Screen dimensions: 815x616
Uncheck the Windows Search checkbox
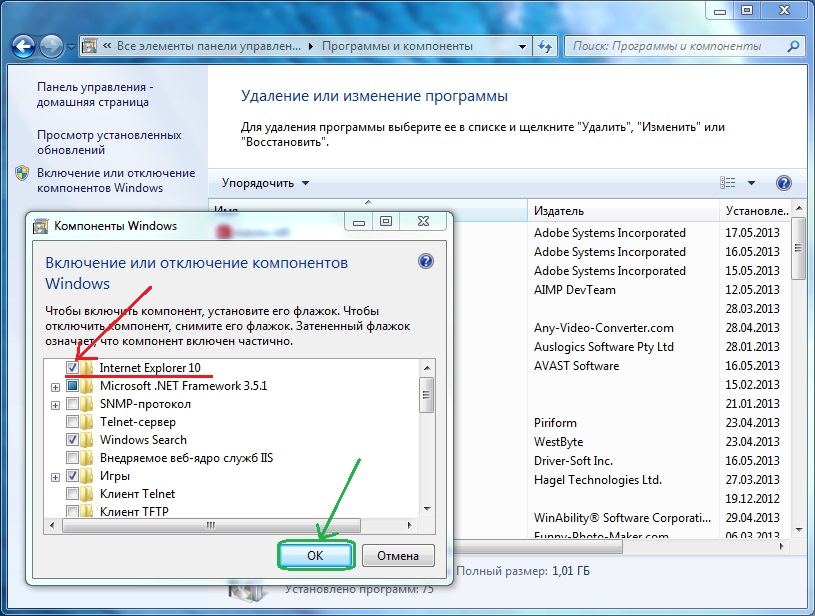[72, 440]
